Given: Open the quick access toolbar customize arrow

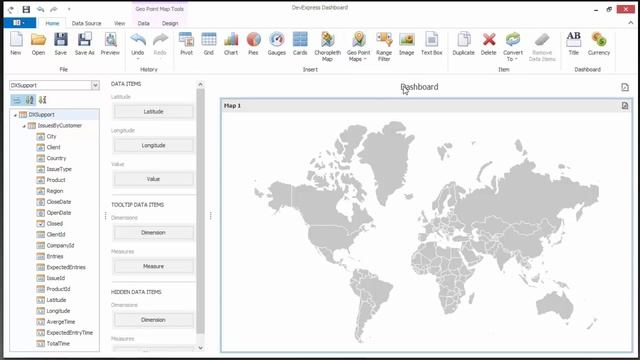Looking at the screenshot, I should (69, 9).
